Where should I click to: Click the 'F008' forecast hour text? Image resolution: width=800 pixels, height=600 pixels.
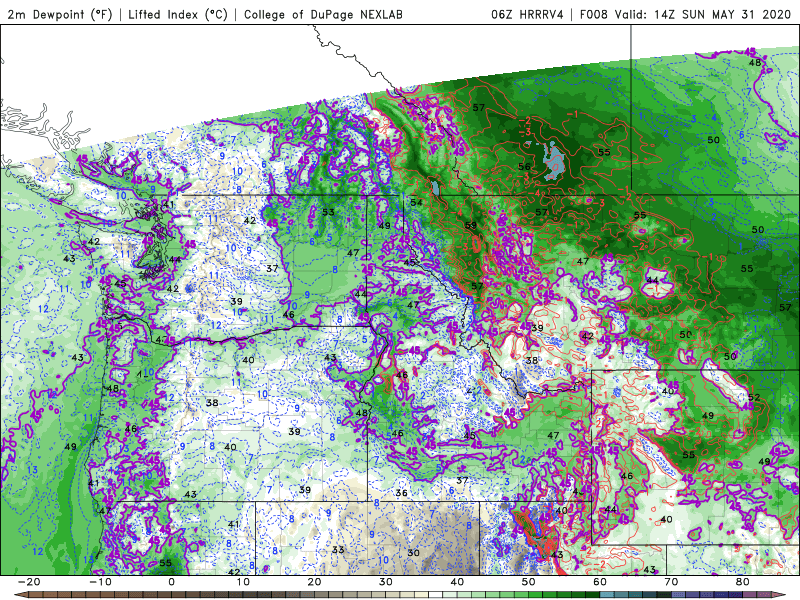pyautogui.click(x=593, y=14)
